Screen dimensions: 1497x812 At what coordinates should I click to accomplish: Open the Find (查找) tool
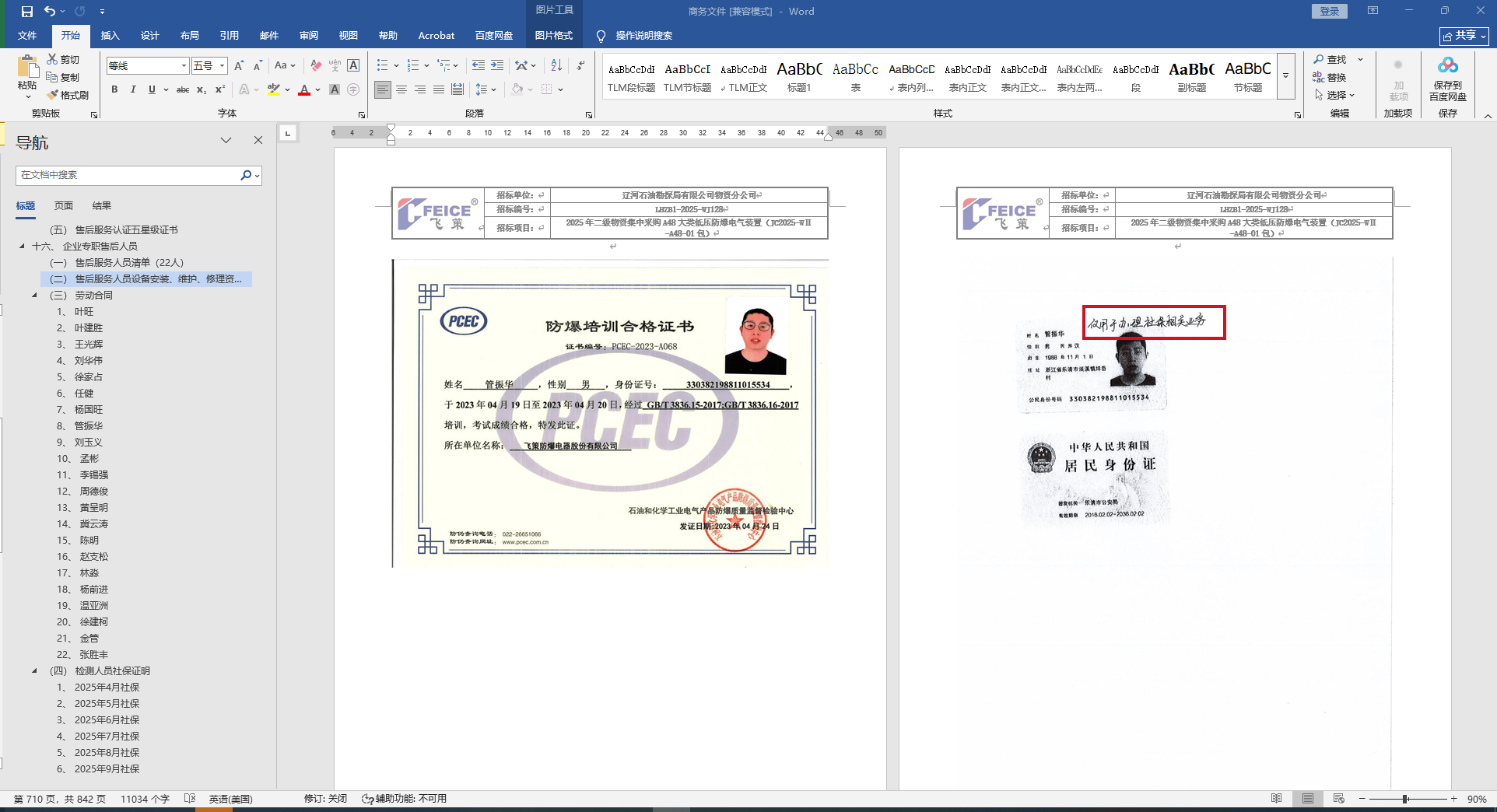pyautogui.click(x=1330, y=59)
